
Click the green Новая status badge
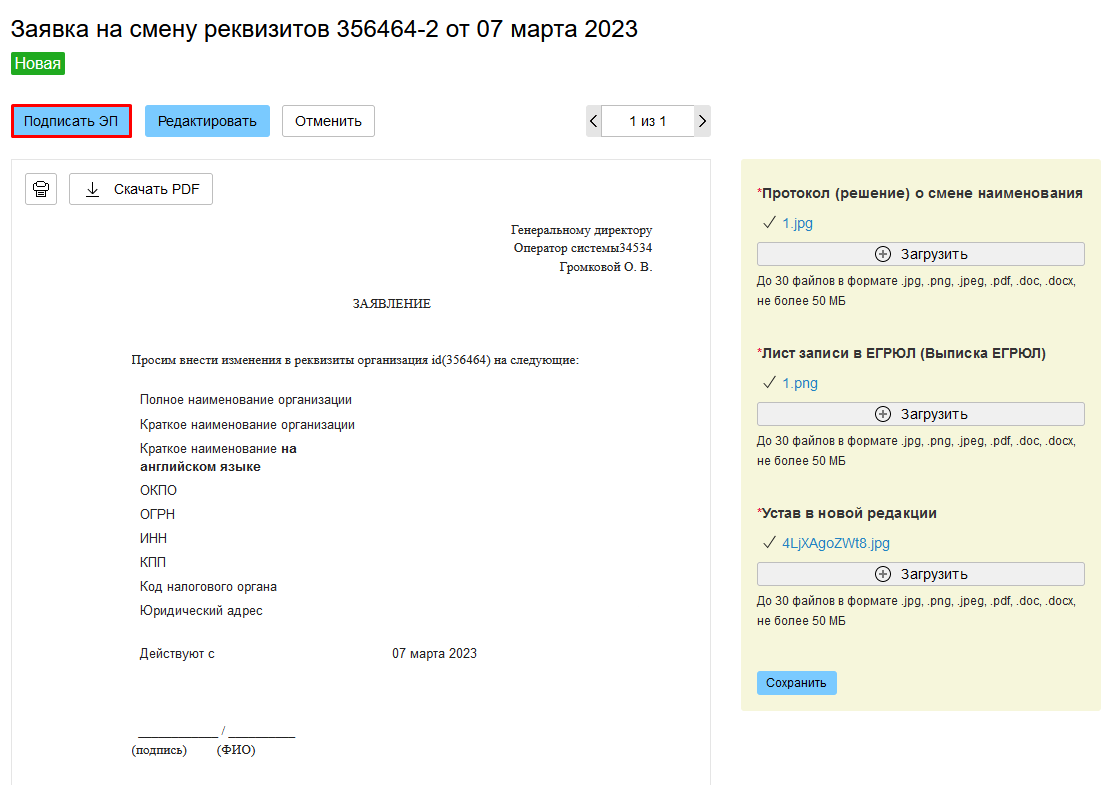point(38,64)
